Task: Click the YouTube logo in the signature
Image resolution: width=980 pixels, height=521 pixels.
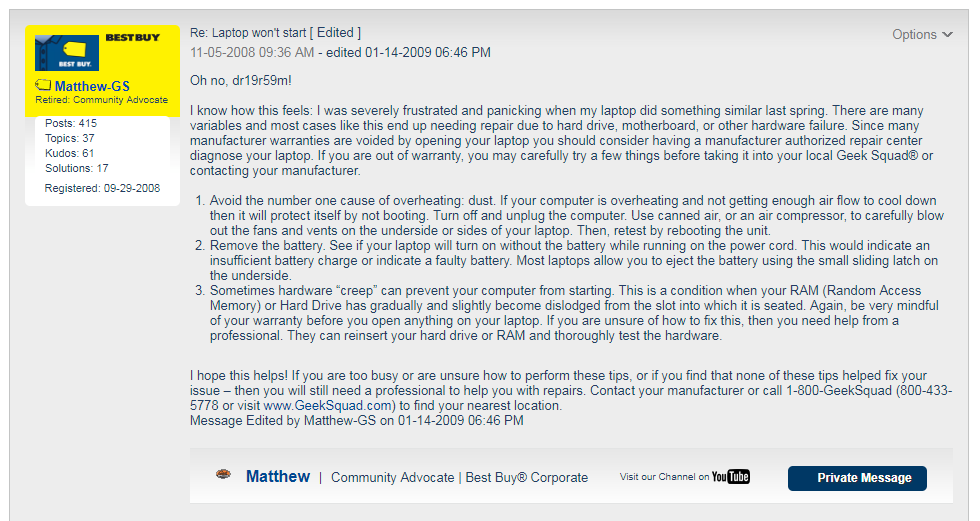Action: tap(730, 477)
